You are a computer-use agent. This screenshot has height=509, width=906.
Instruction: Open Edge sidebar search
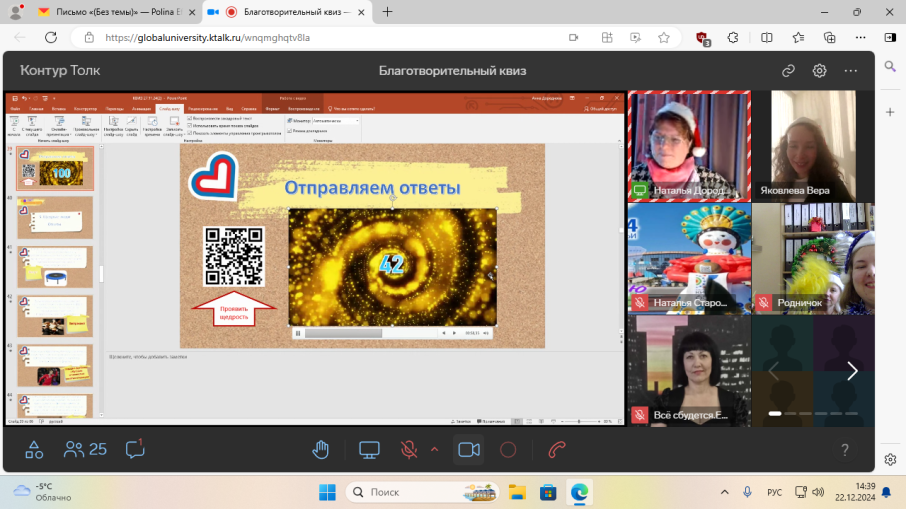890,66
